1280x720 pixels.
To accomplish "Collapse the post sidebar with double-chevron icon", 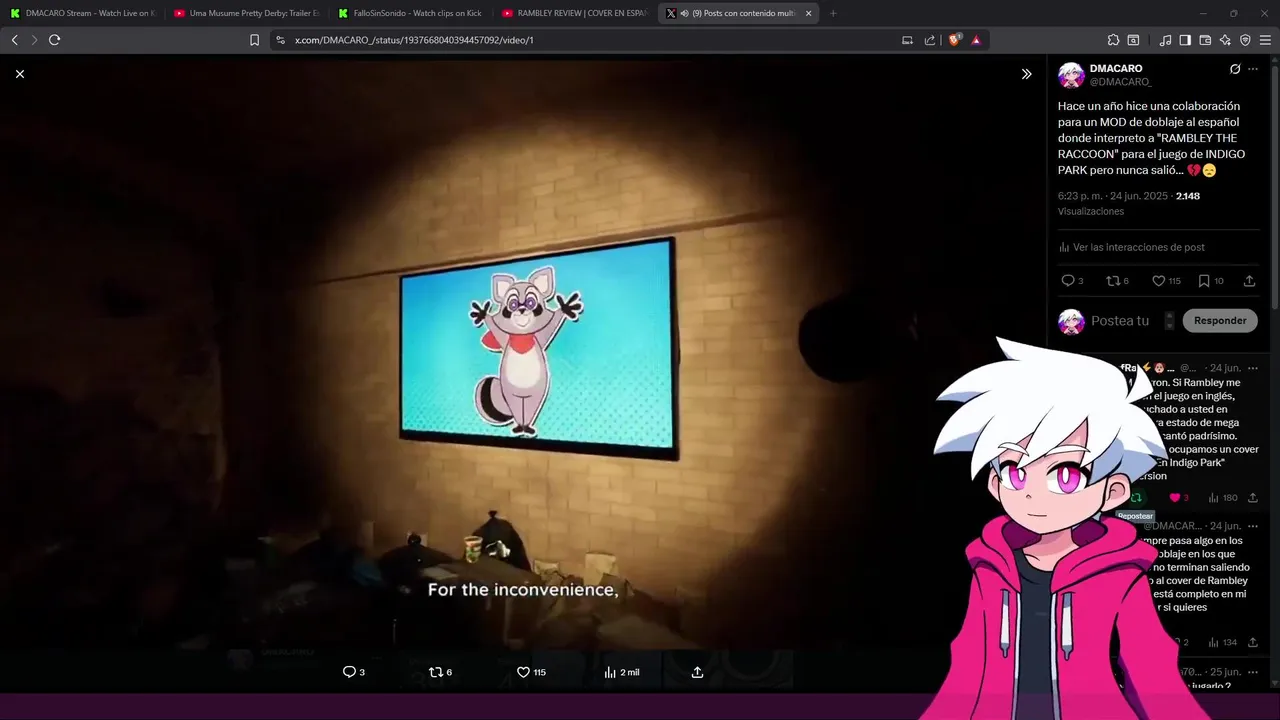I will (x=1026, y=74).
